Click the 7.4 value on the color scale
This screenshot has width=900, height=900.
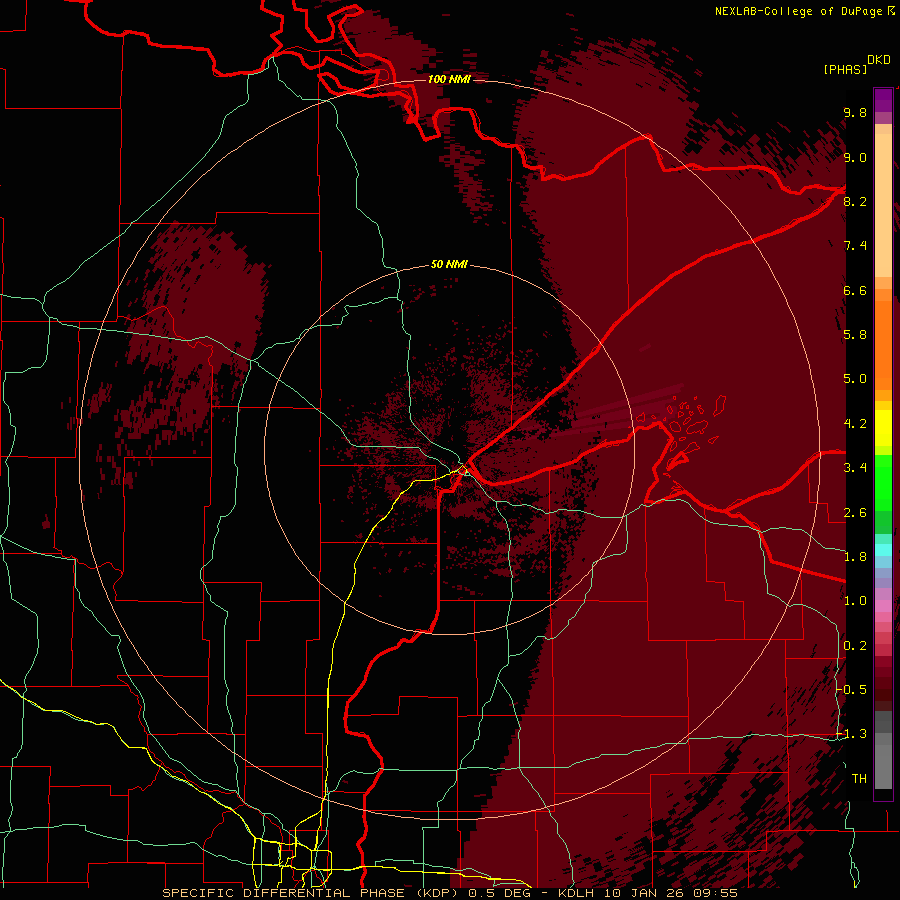(x=855, y=246)
